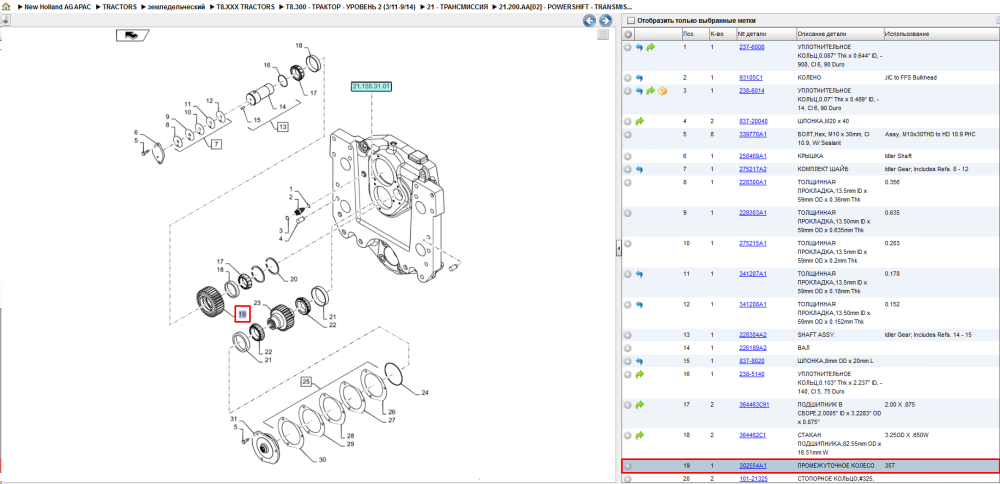Click the download icon under the breadcrumb
The height and width of the screenshot is (484, 1000).
tap(5, 20)
